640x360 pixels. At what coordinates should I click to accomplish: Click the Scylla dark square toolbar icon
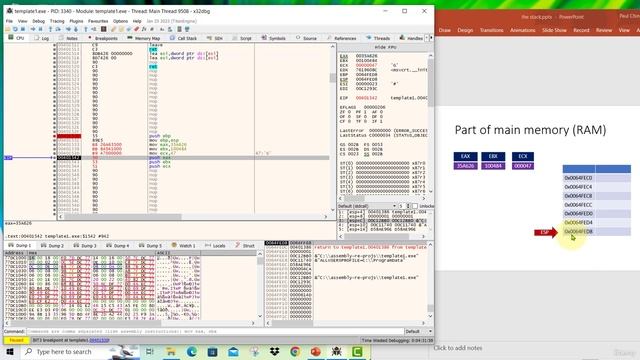coord(104,29)
